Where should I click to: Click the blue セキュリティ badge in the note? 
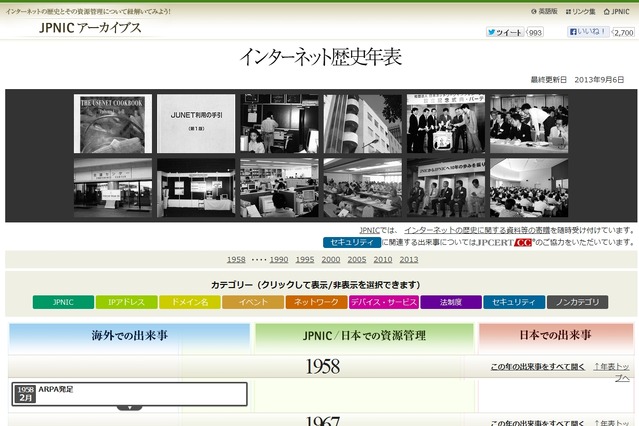[x=352, y=242]
